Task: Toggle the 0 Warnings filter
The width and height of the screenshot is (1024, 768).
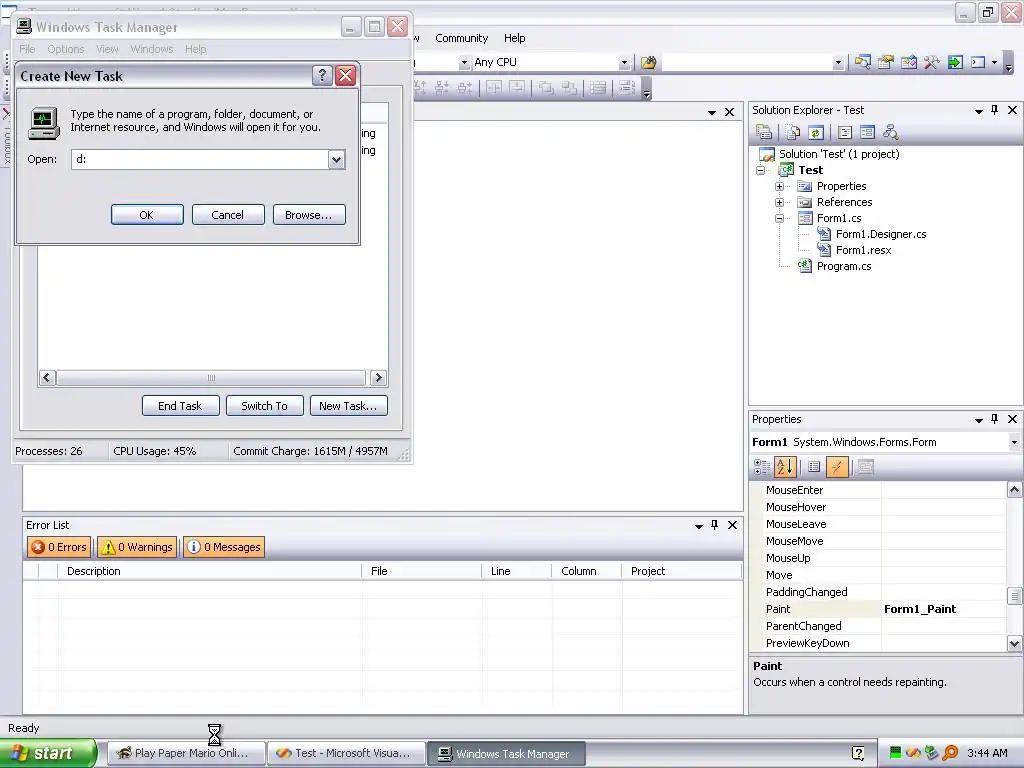Action: 138,547
